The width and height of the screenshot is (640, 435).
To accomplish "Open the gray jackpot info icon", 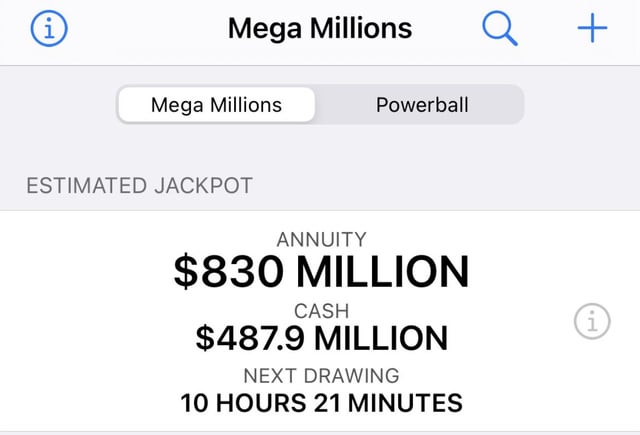I will click(592, 321).
